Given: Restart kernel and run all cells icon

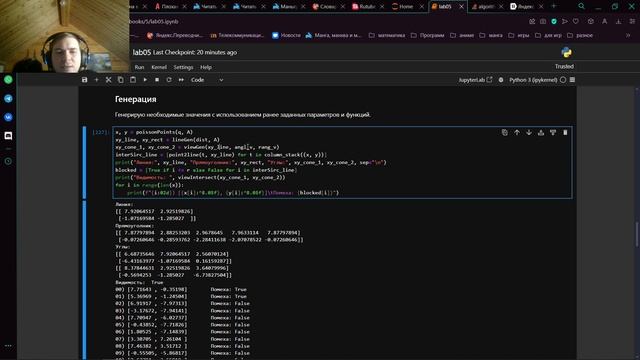Looking at the screenshot, I should pyautogui.click(x=181, y=80).
